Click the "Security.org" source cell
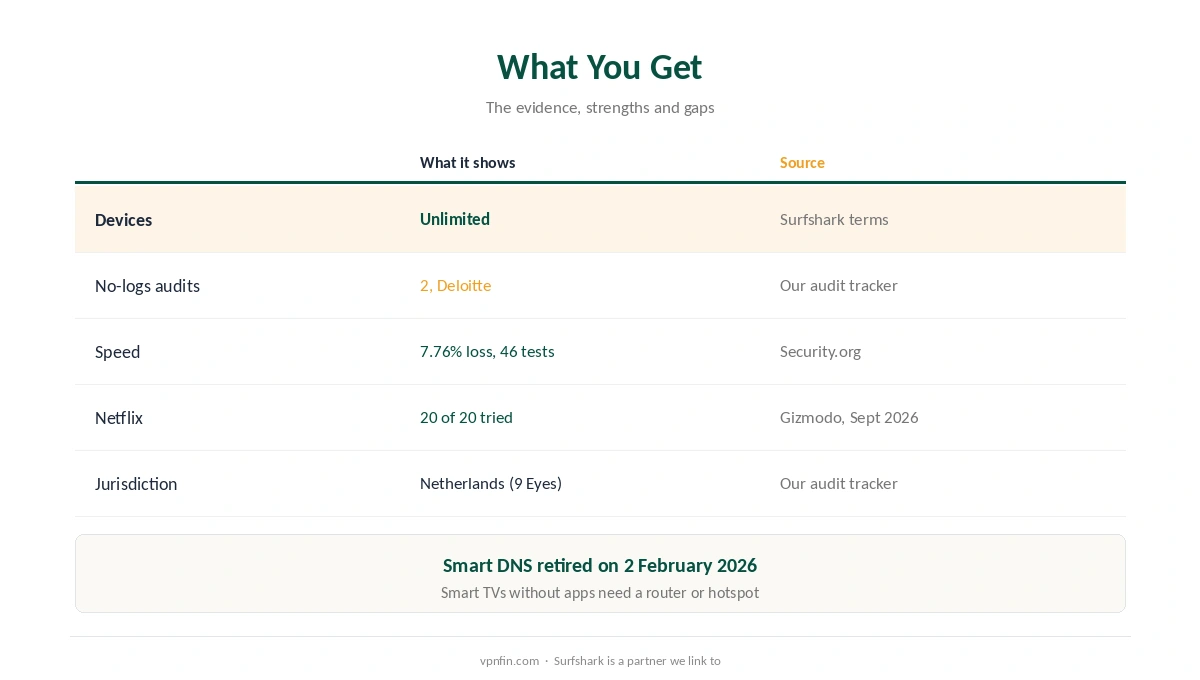This screenshot has width=1200, height=680. coord(820,351)
